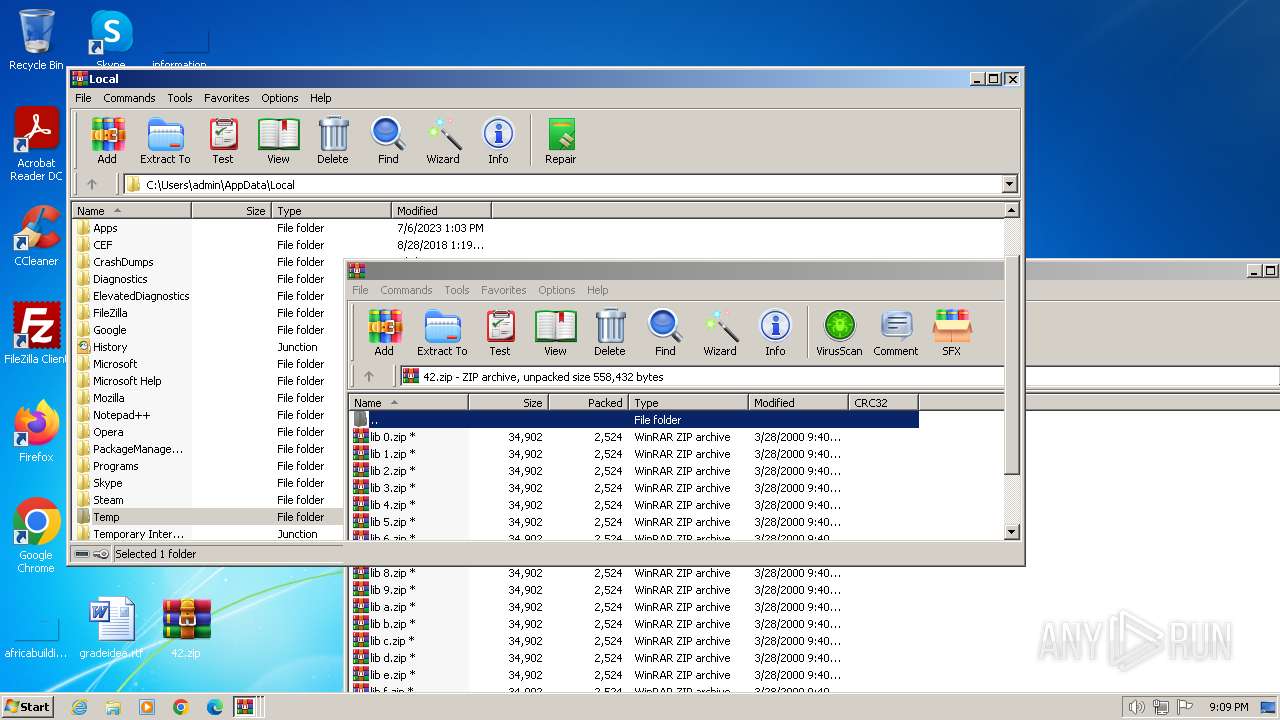Open Options menu in Local window

pos(280,98)
